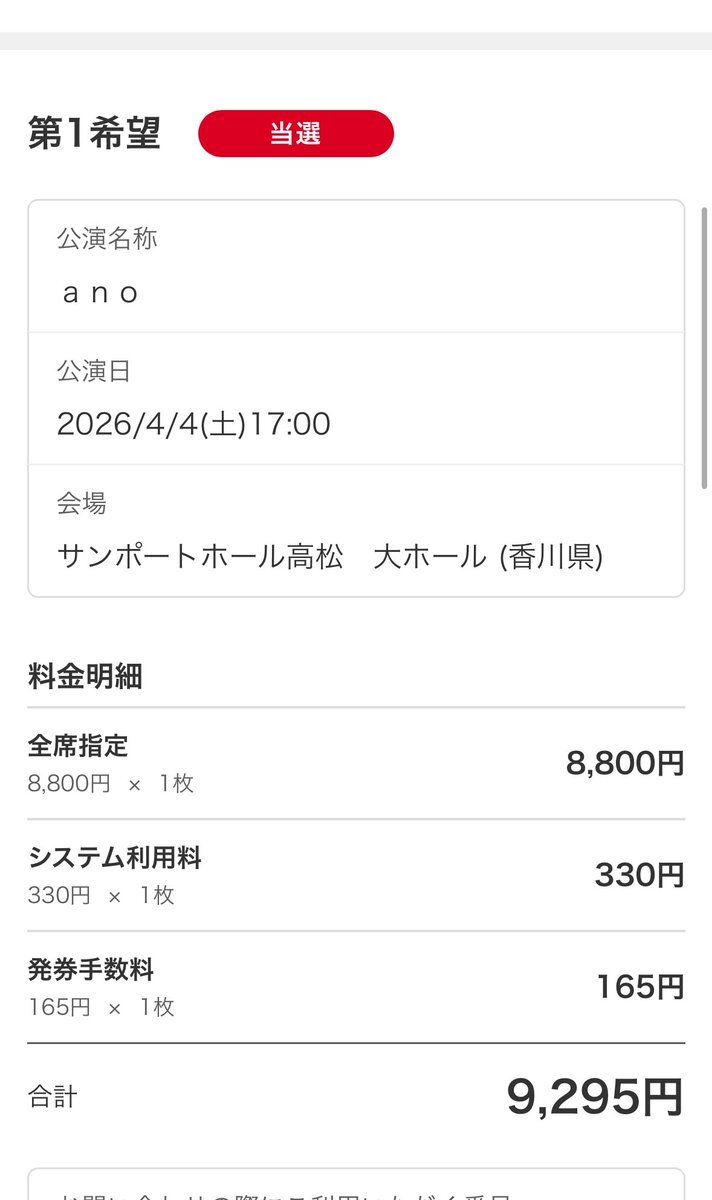
Task: Click the 全席指定 fee item label
Action: pos(78,745)
